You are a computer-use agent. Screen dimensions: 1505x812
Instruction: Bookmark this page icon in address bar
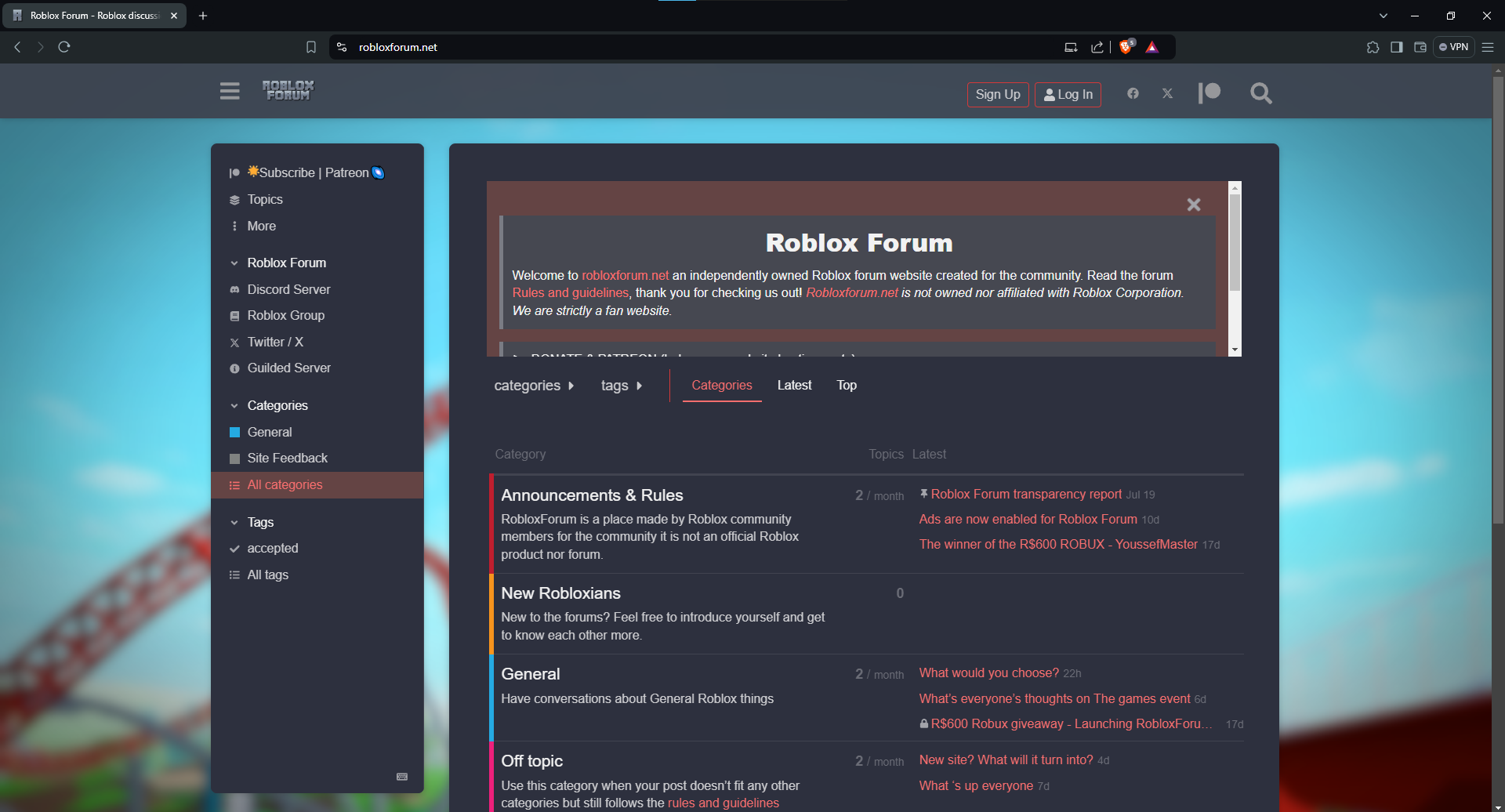pos(310,47)
